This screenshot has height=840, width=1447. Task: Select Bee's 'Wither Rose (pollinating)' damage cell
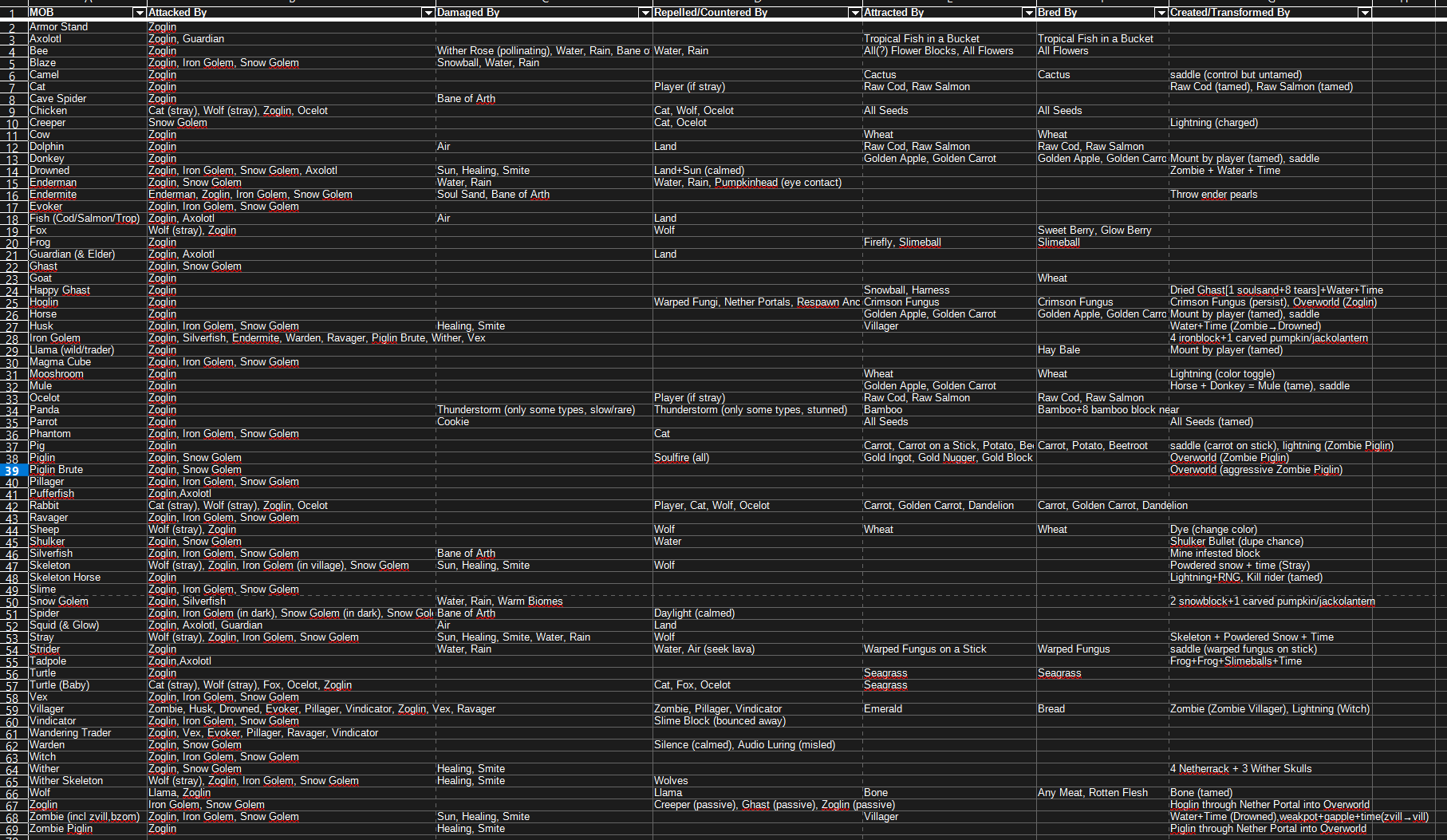(544, 51)
